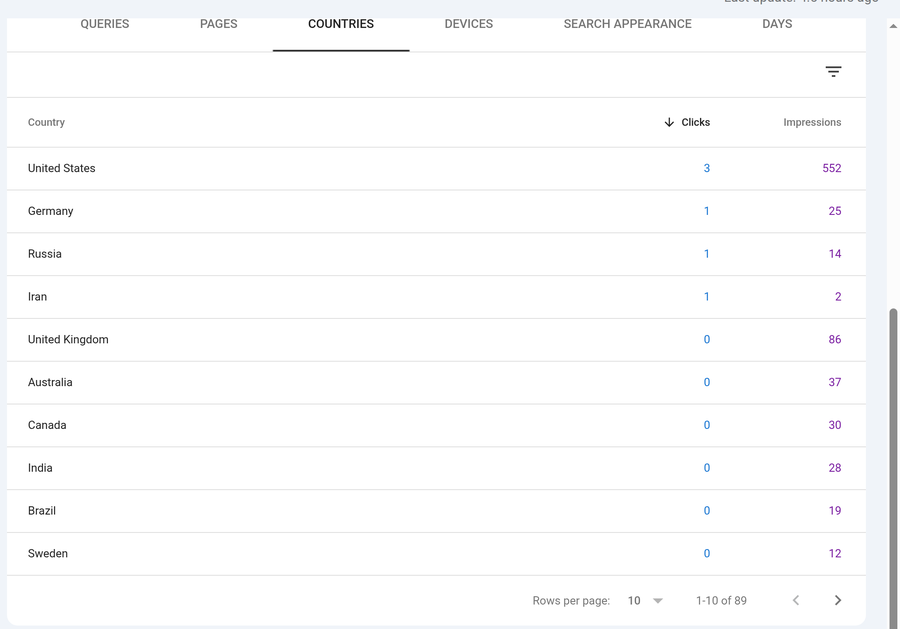
Task: Click United Kingdom impressions value 86
Action: click(x=835, y=340)
